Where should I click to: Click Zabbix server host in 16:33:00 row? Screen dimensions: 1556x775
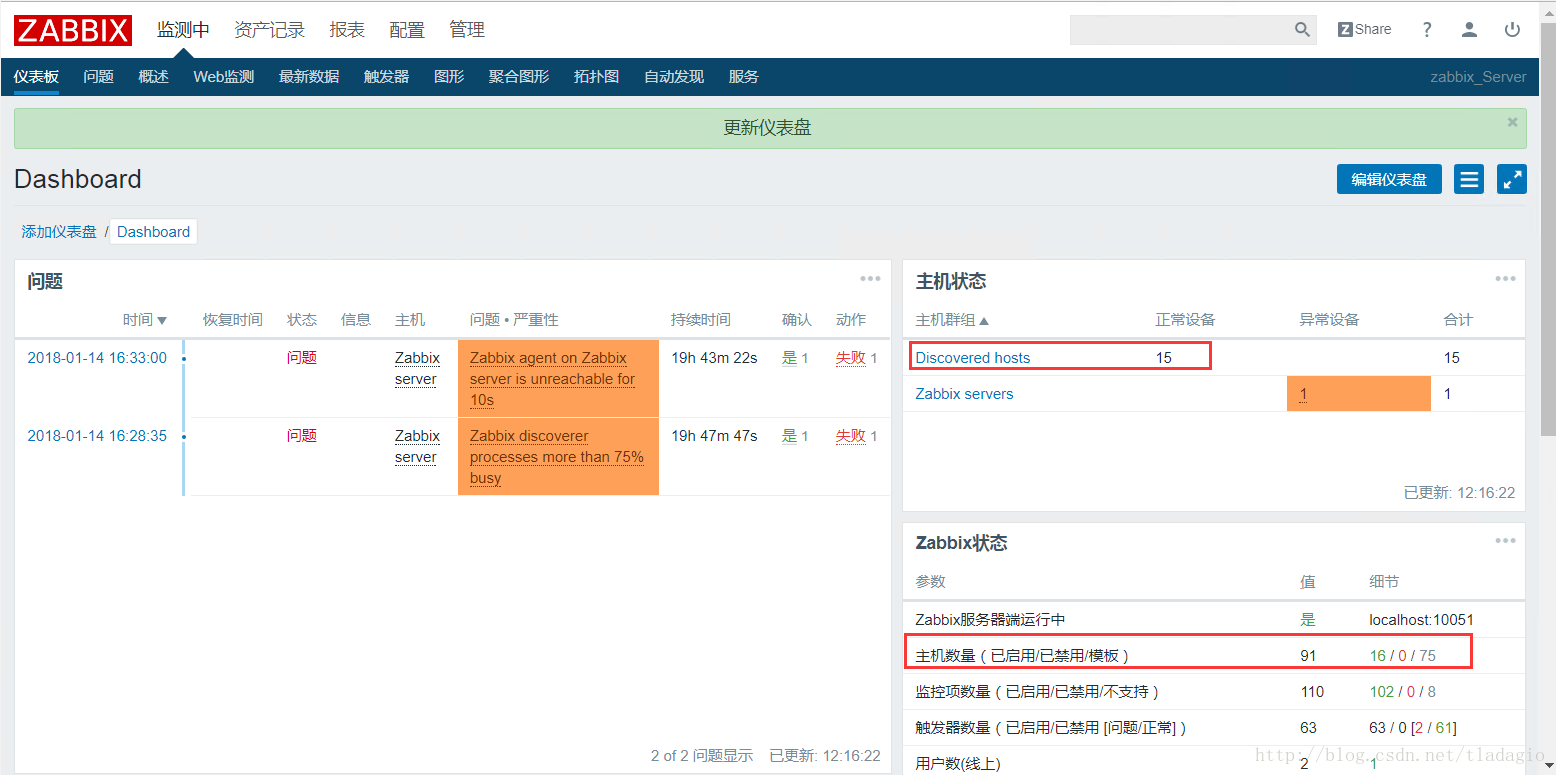417,369
